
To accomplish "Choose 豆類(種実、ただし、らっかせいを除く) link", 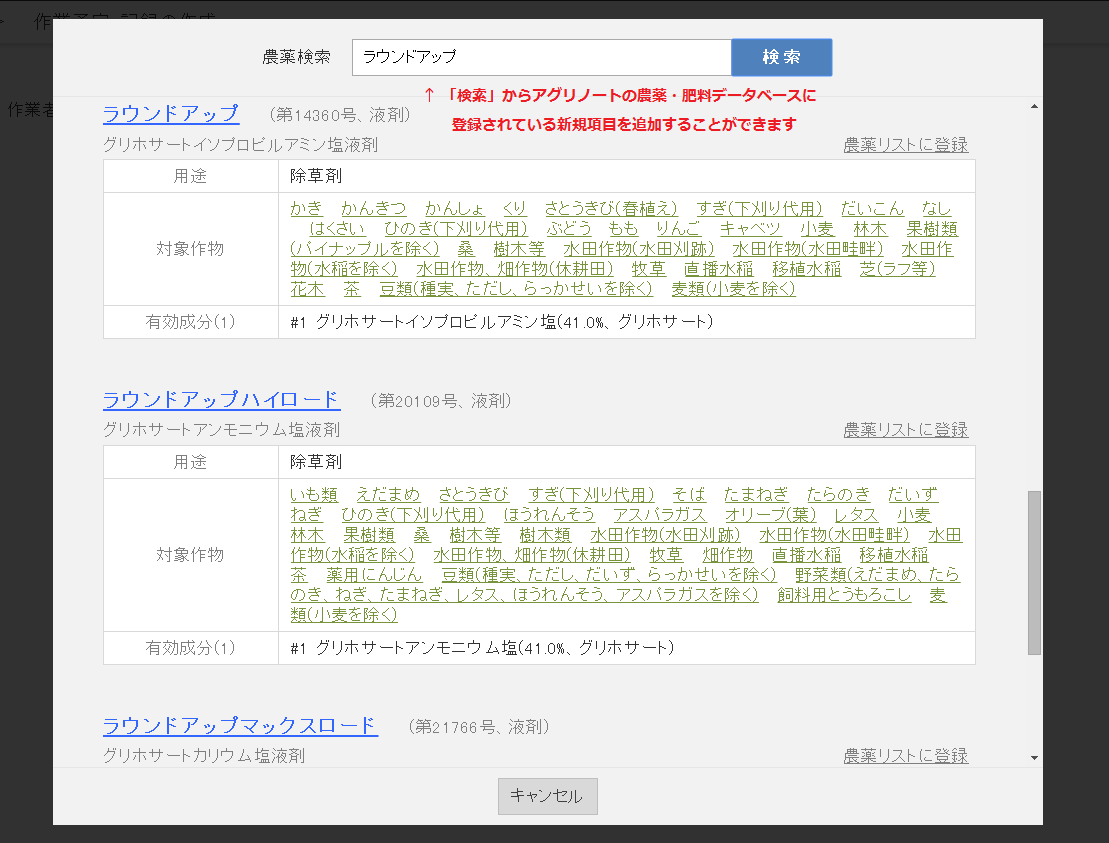I will [x=516, y=290].
